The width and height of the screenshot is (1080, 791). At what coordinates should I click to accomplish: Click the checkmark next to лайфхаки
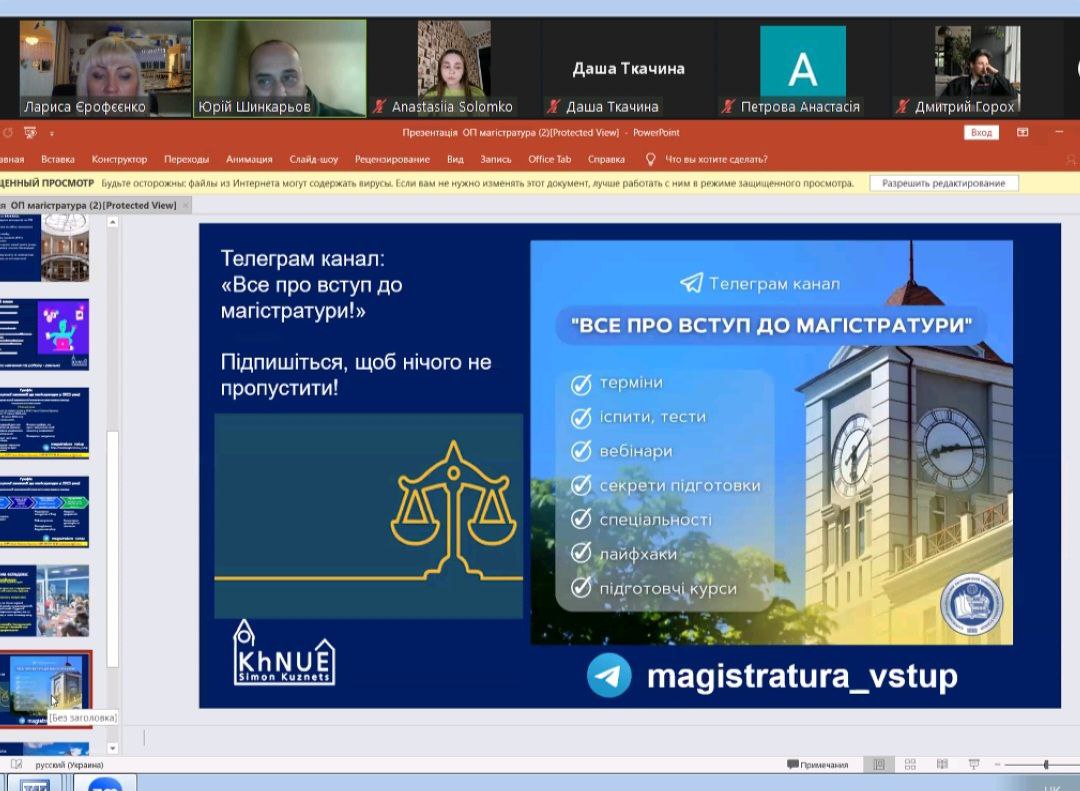pos(581,553)
